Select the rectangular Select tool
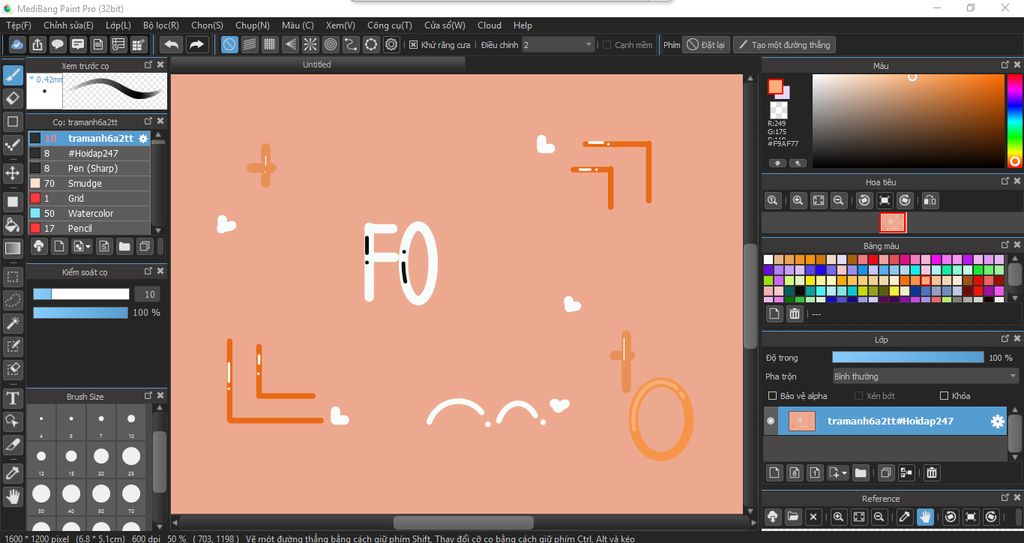 [x=12, y=277]
